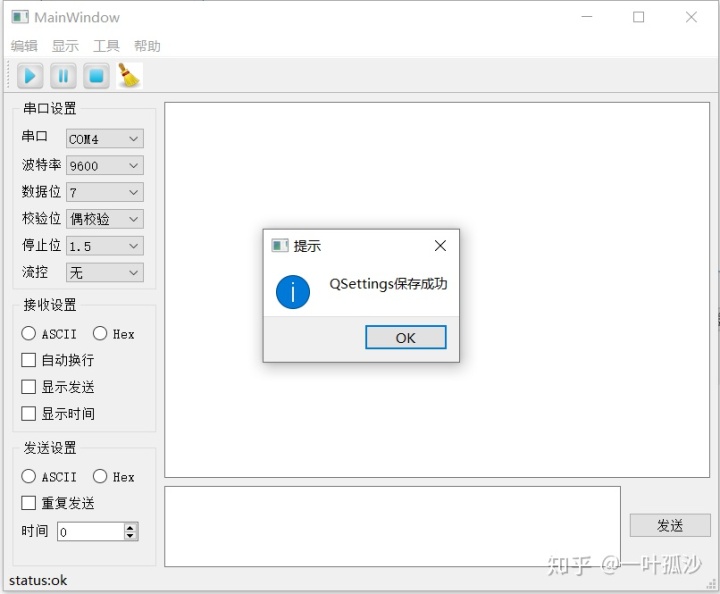Click the blue play start icon
This screenshot has height=594, width=720.
coord(30,76)
